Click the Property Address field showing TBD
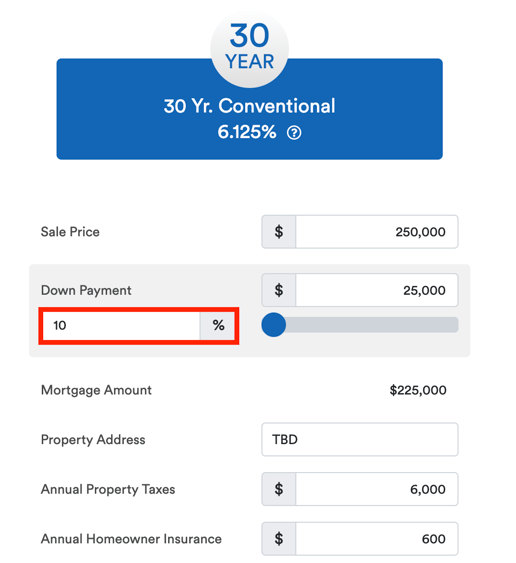516x563 pixels. pos(360,439)
